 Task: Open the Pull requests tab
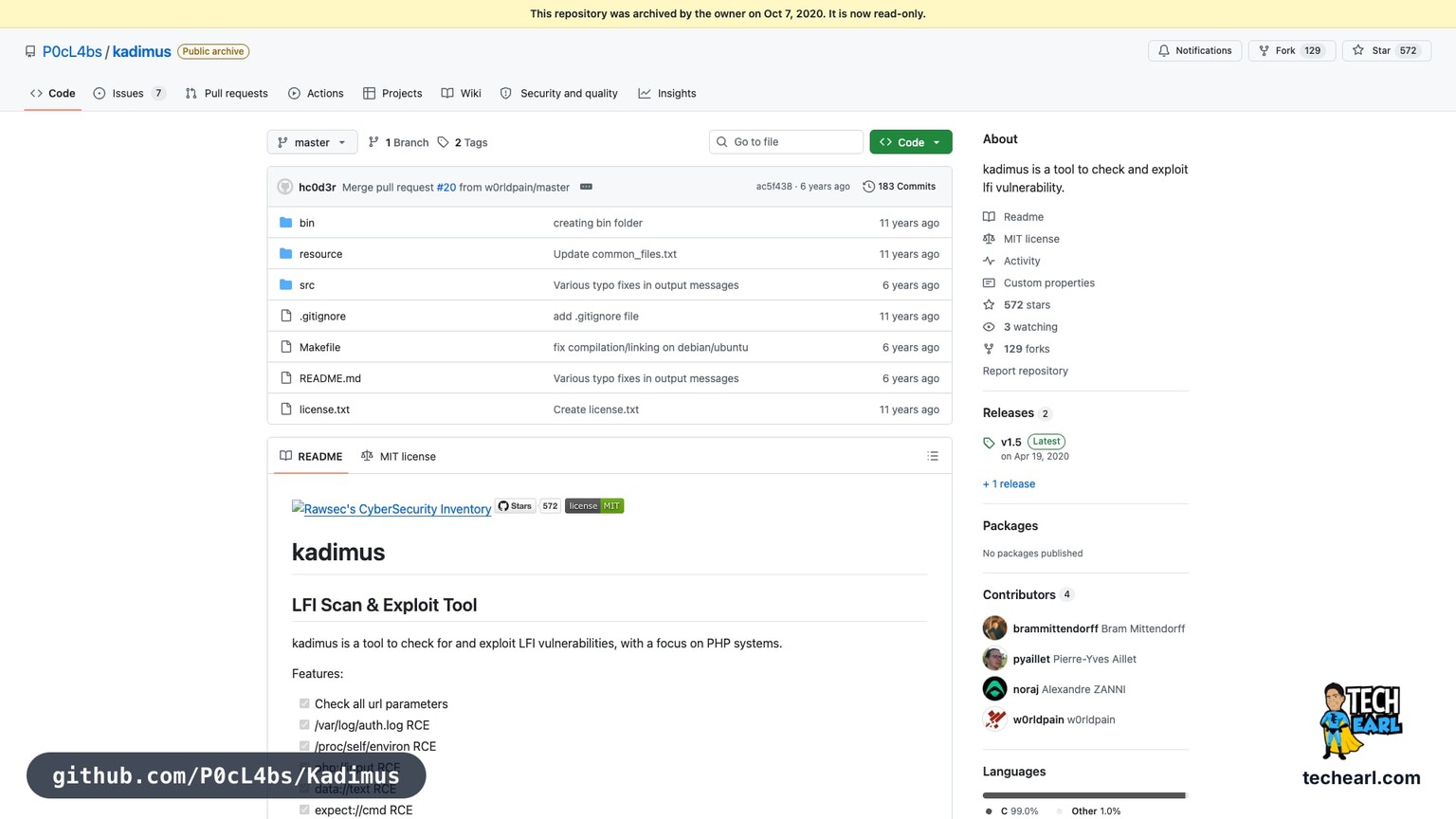[227, 93]
